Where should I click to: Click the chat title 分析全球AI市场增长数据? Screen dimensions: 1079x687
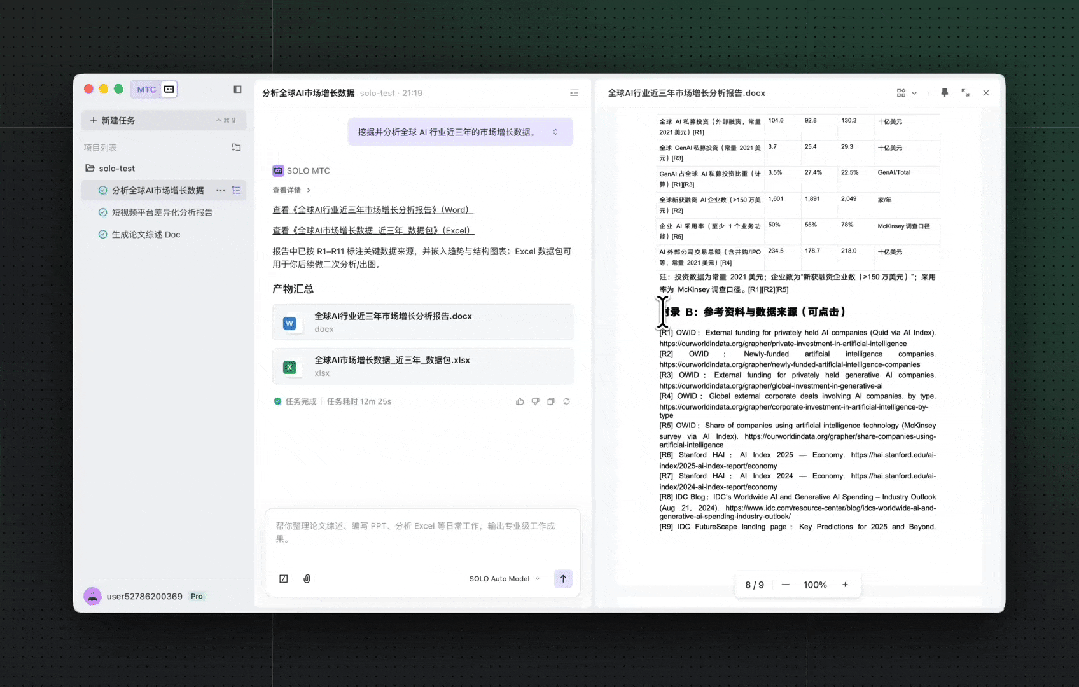coord(308,93)
